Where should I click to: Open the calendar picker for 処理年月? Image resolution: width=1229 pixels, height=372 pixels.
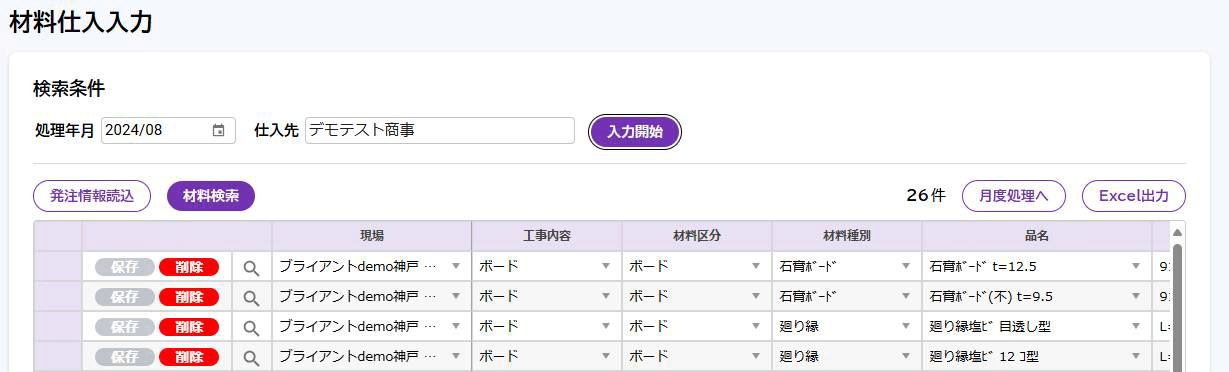[x=218, y=131]
